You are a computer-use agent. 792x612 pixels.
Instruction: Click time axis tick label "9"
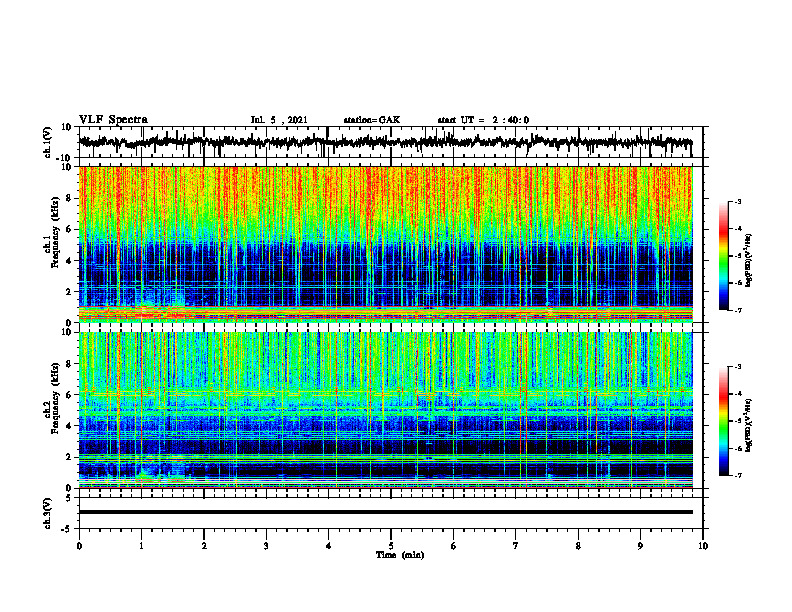point(640,546)
